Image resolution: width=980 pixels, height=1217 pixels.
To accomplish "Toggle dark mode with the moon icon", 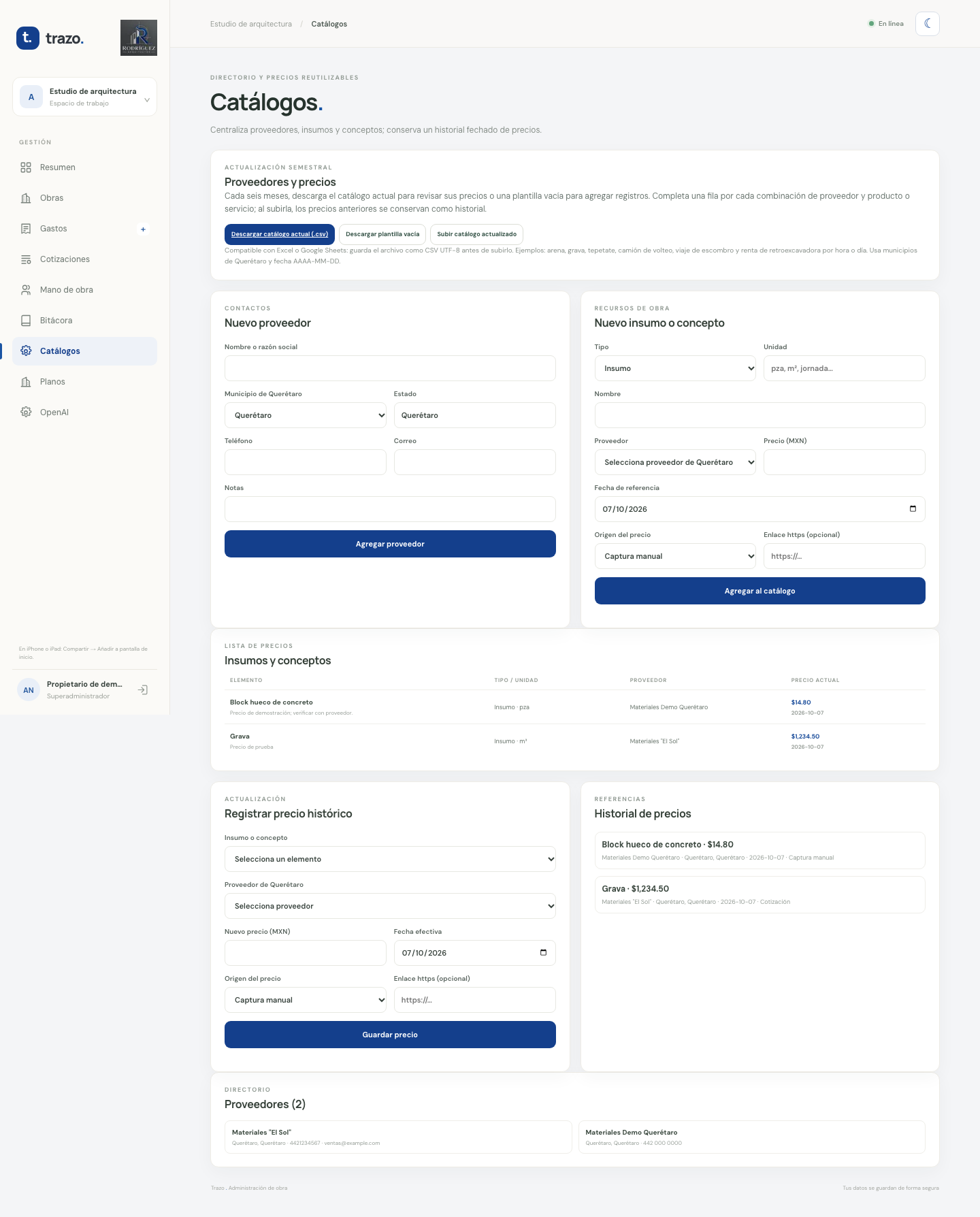I will pyautogui.click(x=927, y=24).
